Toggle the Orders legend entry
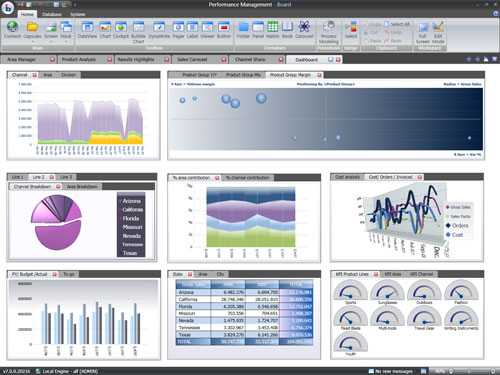This screenshot has width=500, height=375. point(457,226)
